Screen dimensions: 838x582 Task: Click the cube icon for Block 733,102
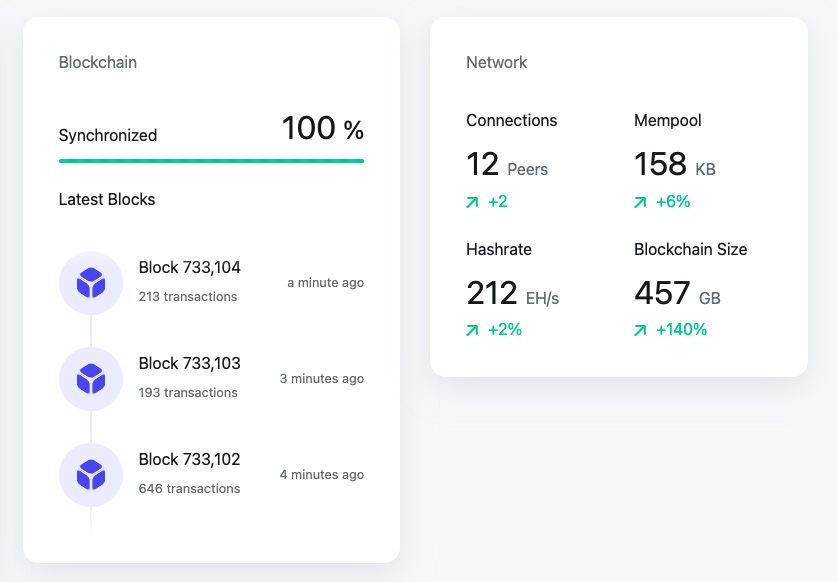91,475
